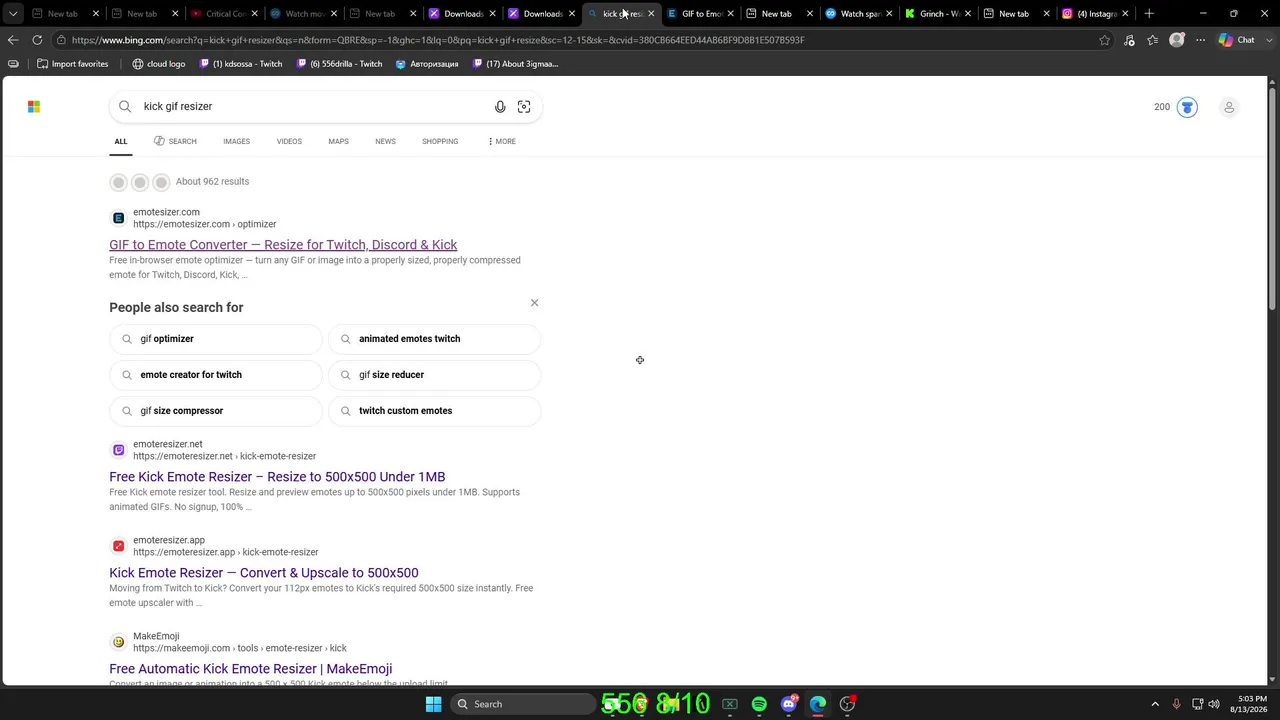
Task: Switch to the SEARCH copilot tab
Action: 175,141
